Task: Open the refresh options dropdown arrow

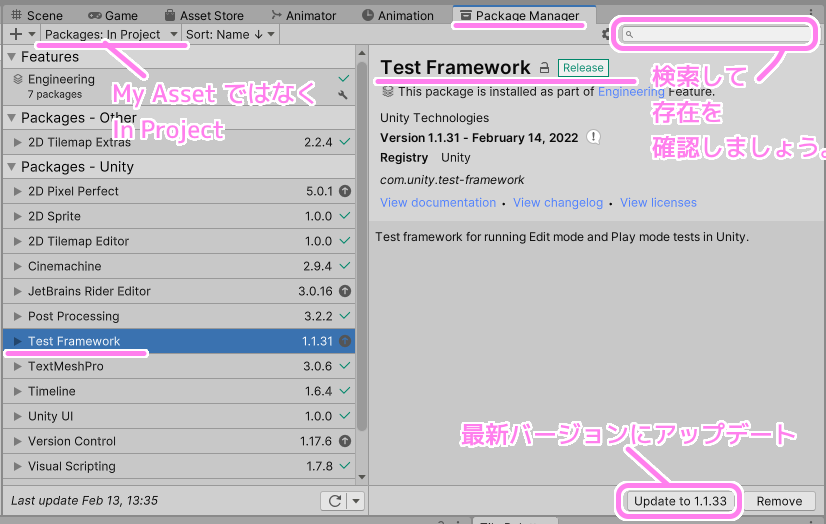Action: pos(356,501)
